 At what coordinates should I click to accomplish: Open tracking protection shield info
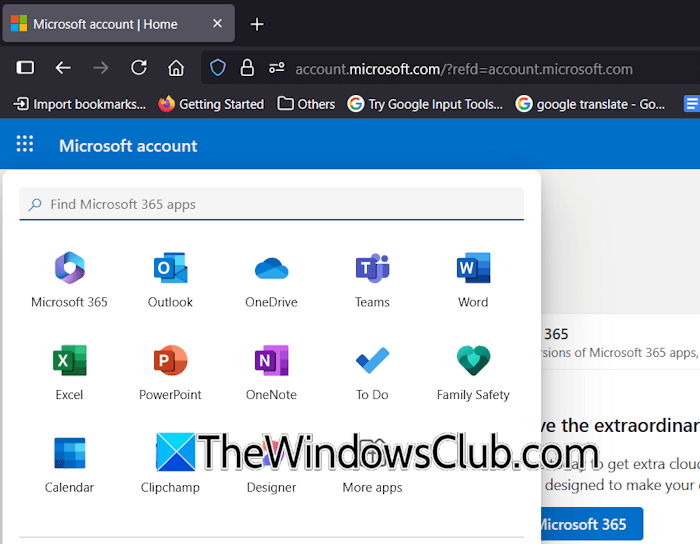click(x=218, y=68)
